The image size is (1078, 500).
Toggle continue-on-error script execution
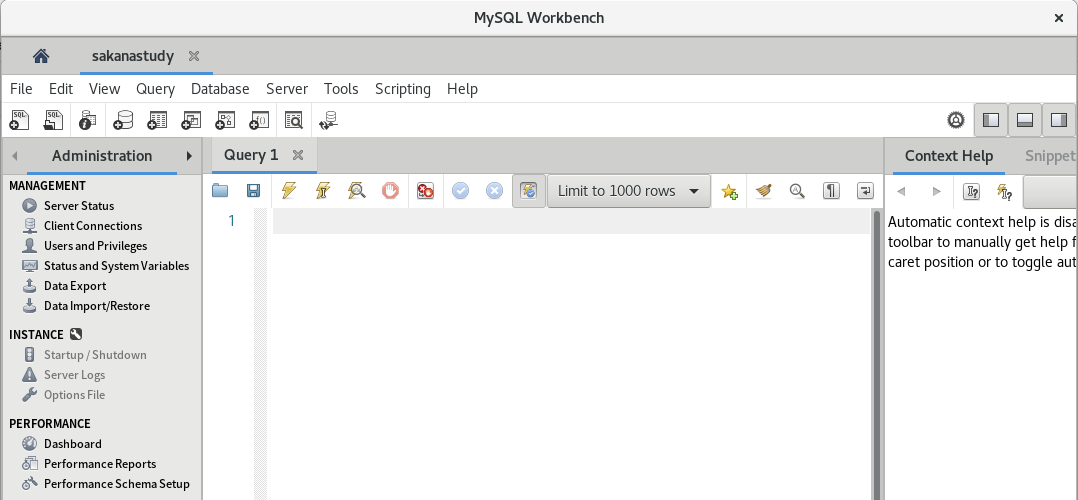pyautogui.click(x=425, y=191)
